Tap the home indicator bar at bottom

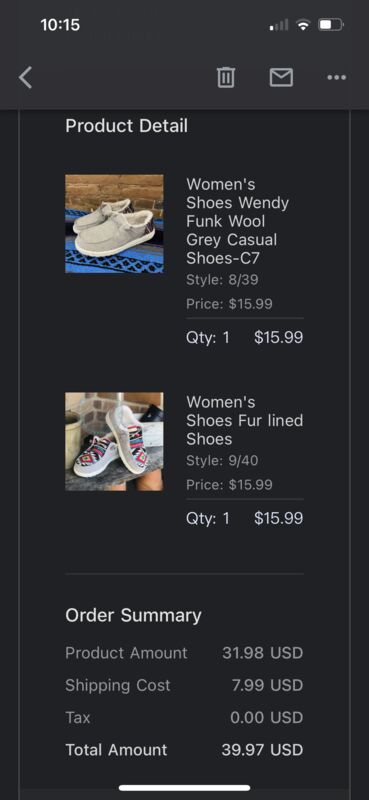point(184,788)
